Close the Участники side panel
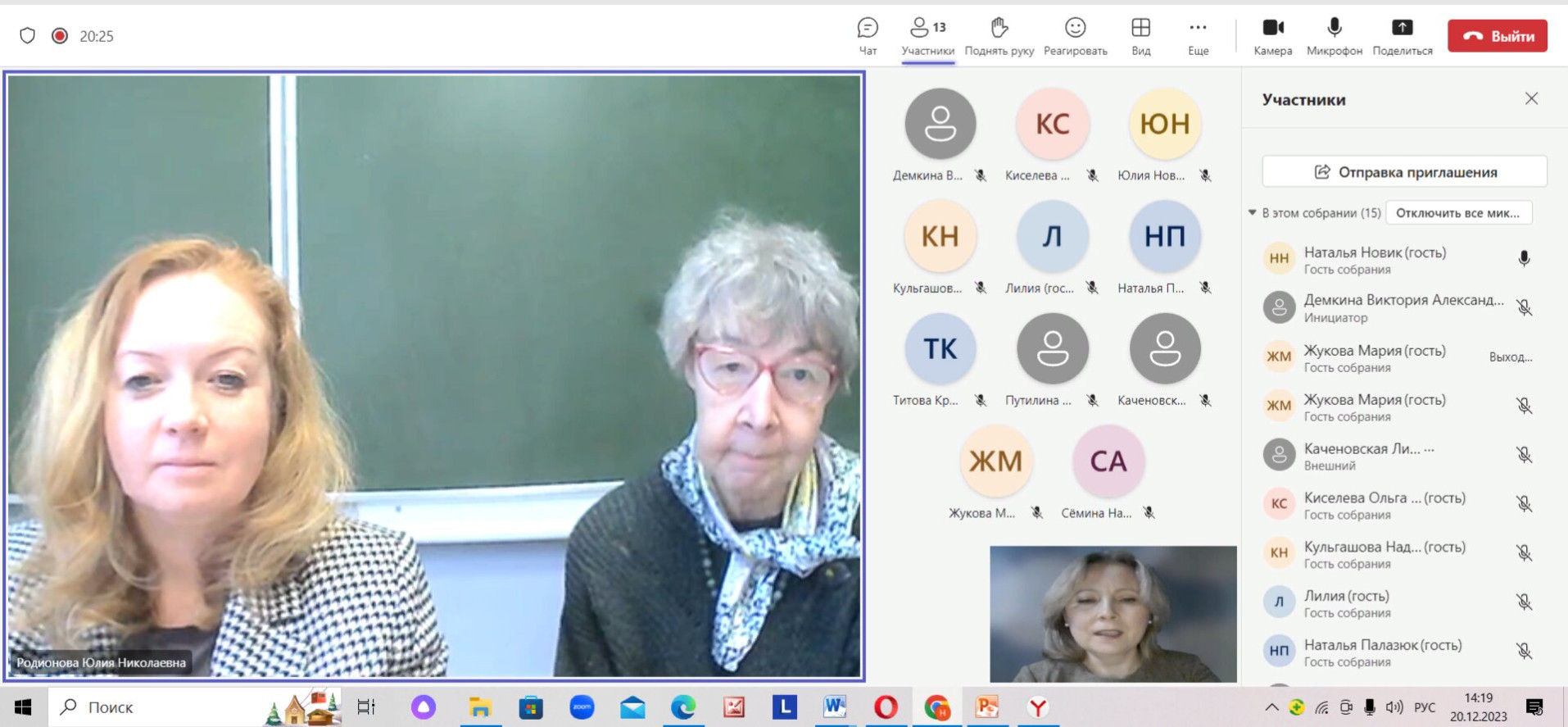The width and height of the screenshot is (1568, 727). [1531, 99]
